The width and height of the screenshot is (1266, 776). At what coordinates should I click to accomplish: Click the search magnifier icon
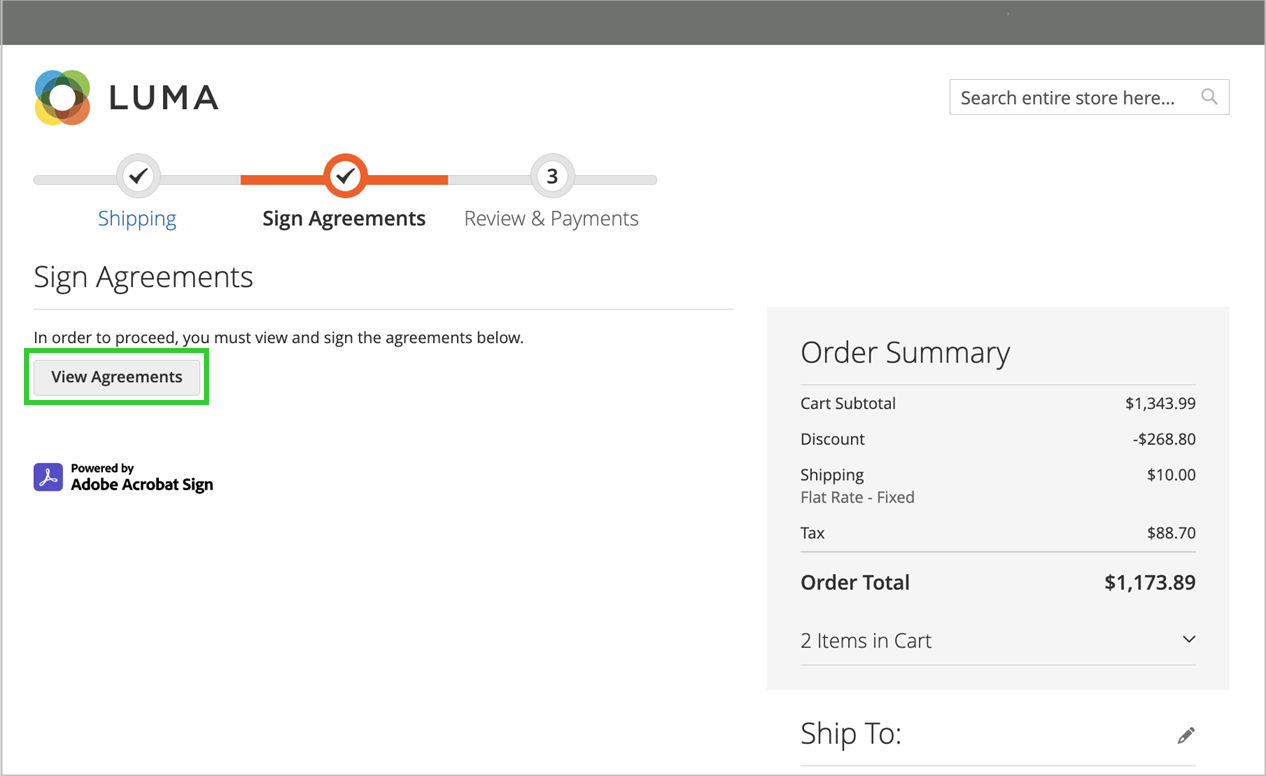1209,97
